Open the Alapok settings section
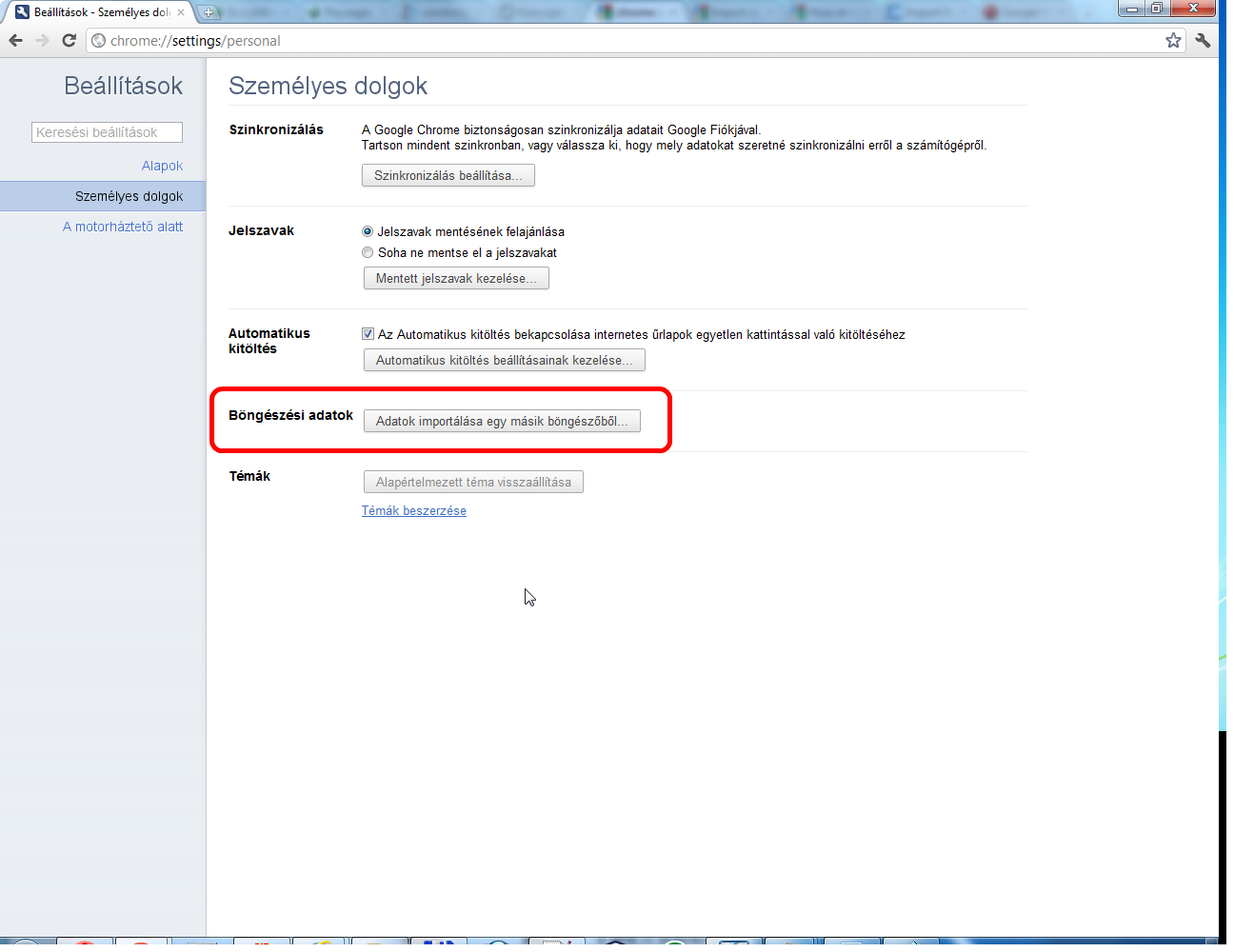The width and height of the screenshot is (1234, 952). [x=162, y=166]
